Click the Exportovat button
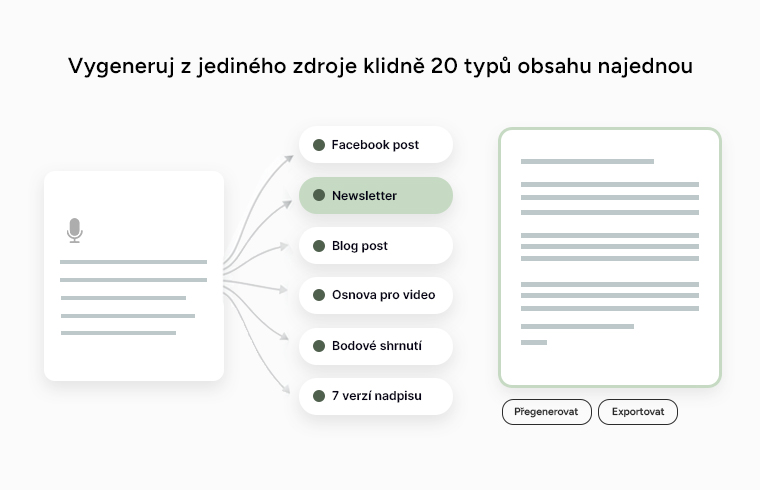The height and width of the screenshot is (490, 760). pyautogui.click(x=638, y=412)
